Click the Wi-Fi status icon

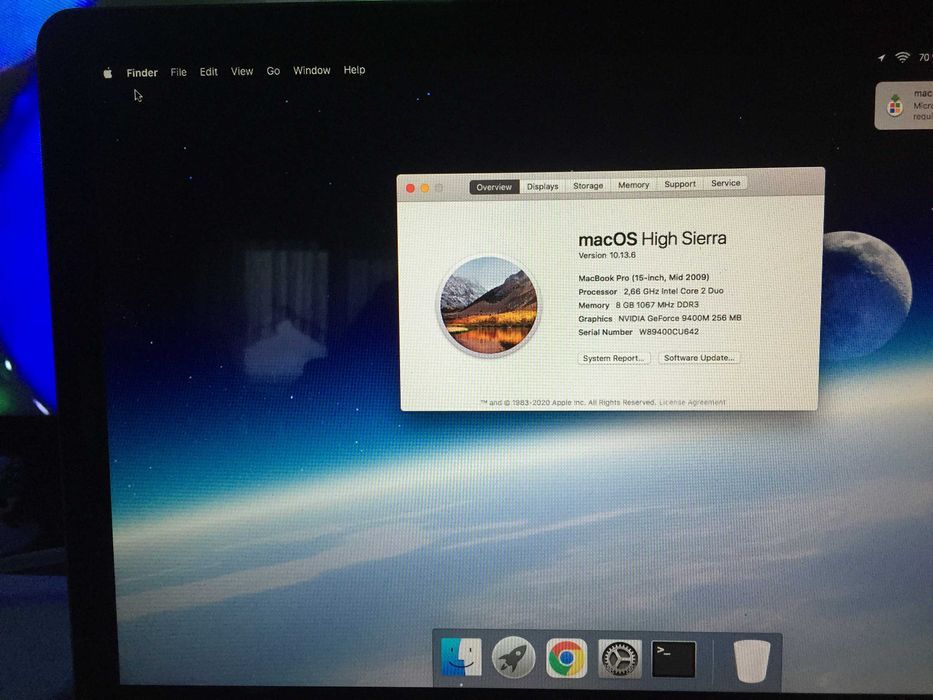click(903, 57)
